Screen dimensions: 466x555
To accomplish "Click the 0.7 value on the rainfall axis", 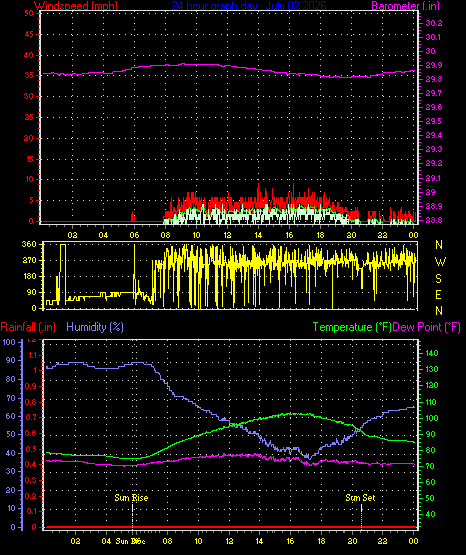I will coord(31,417).
